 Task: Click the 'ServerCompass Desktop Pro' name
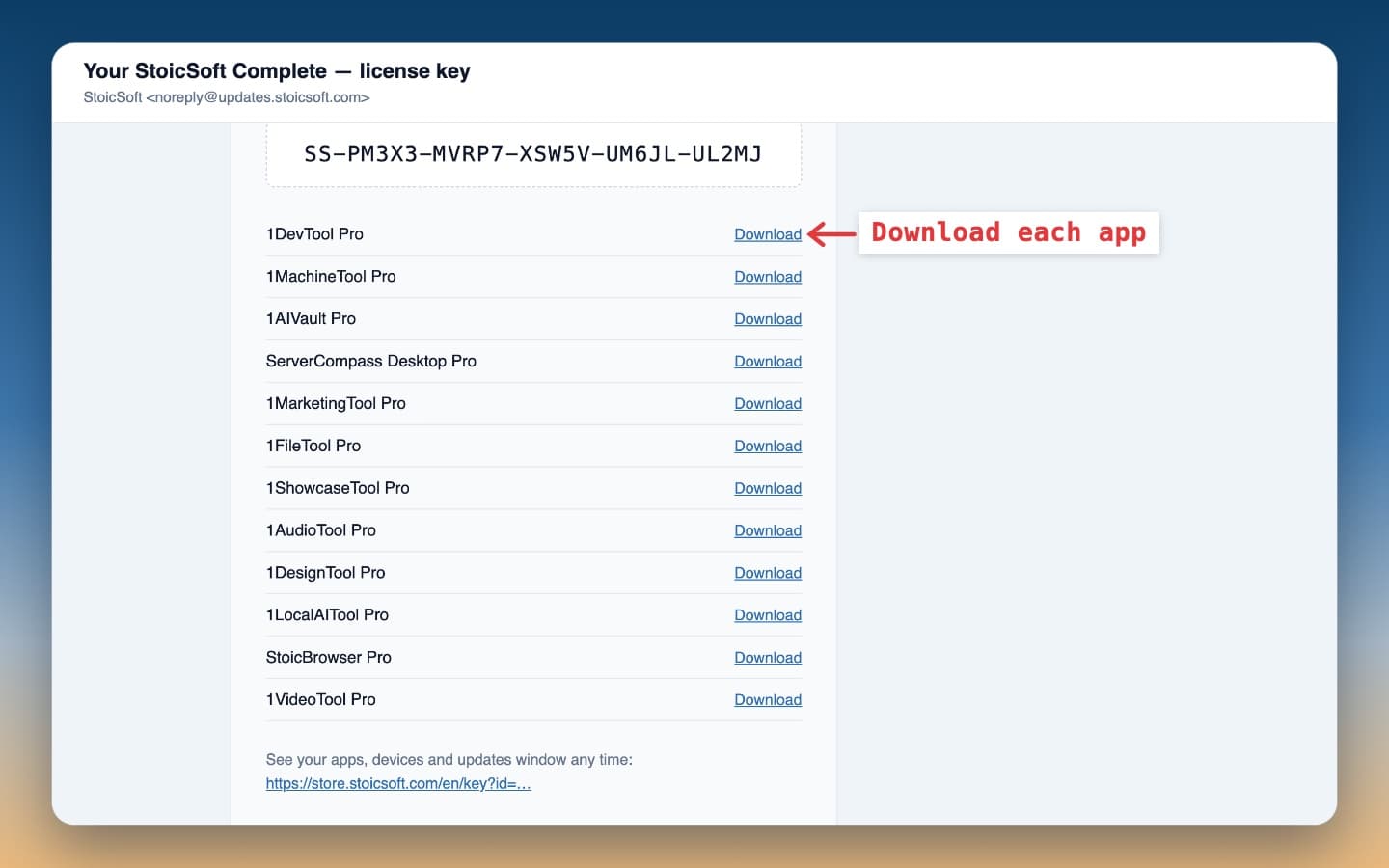371,362
